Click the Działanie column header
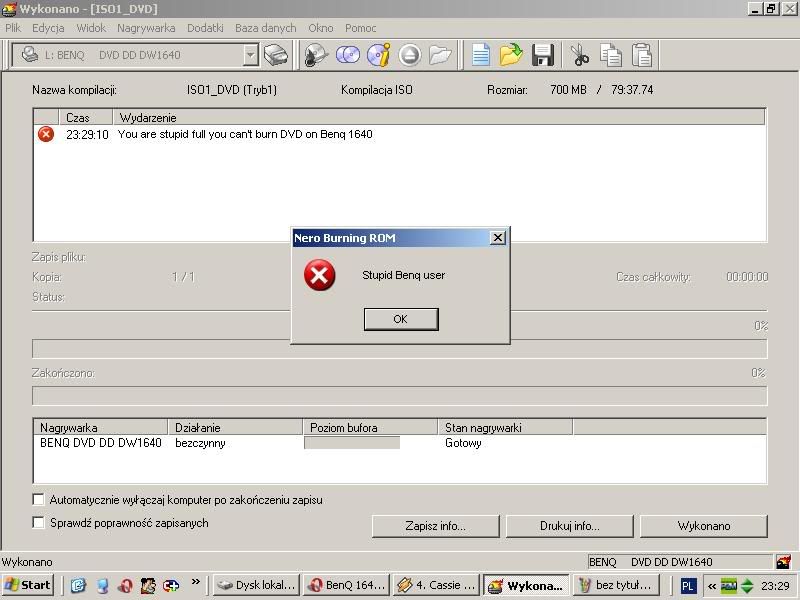Screen dimensions: 800x600 pyautogui.click(x=235, y=427)
